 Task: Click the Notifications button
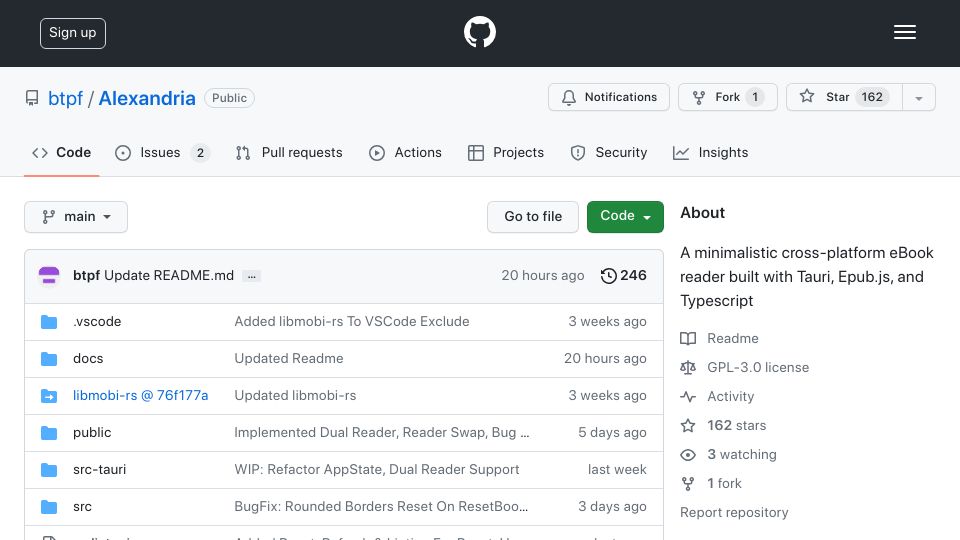(609, 97)
